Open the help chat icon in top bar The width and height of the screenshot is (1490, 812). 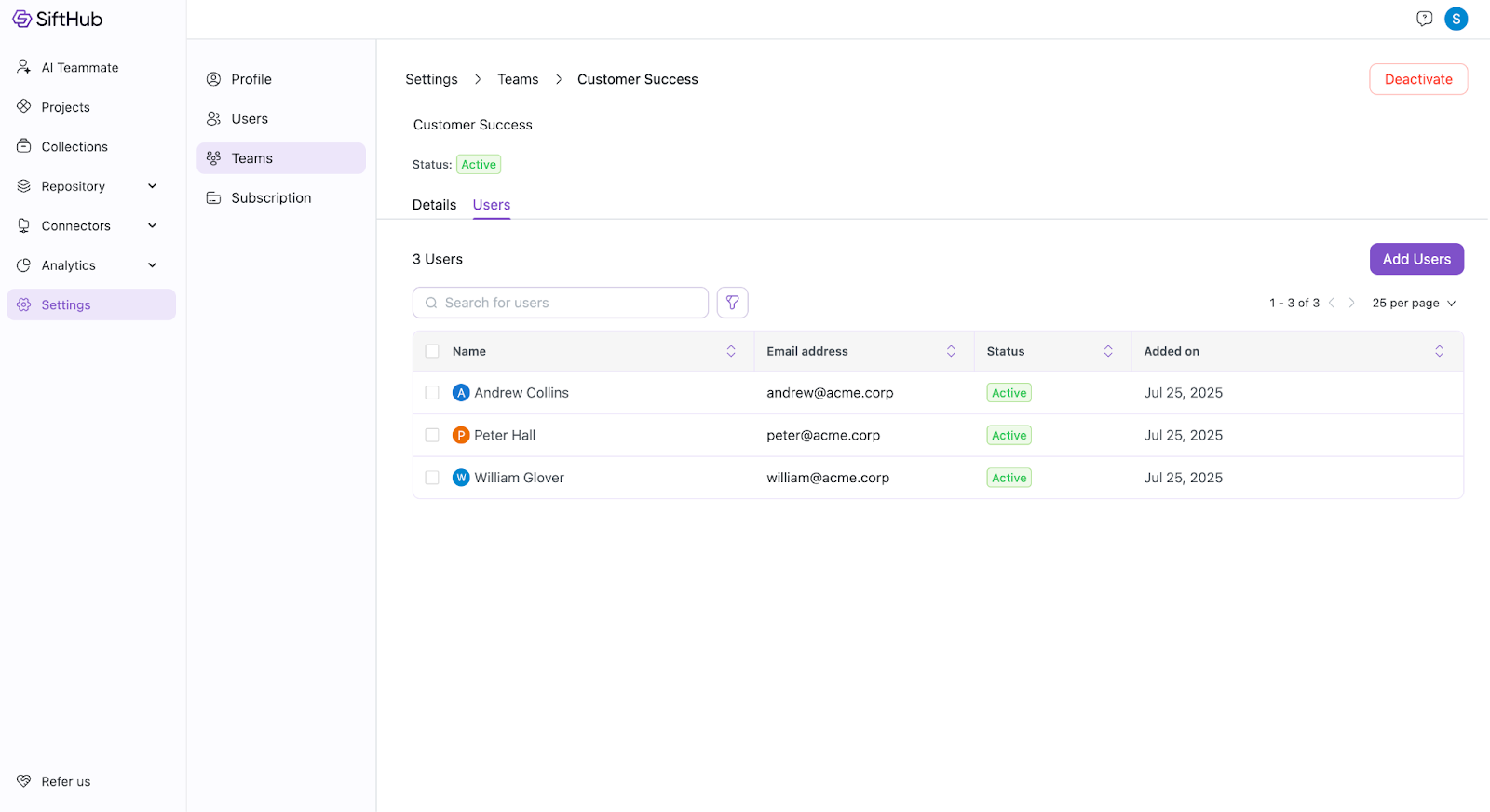(x=1424, y=19)
